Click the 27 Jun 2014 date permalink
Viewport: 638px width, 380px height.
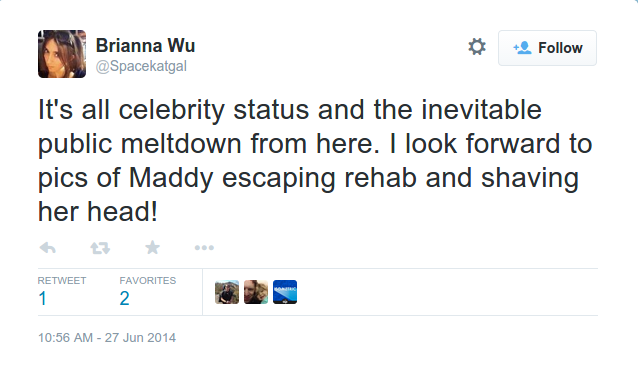point(140,338)
